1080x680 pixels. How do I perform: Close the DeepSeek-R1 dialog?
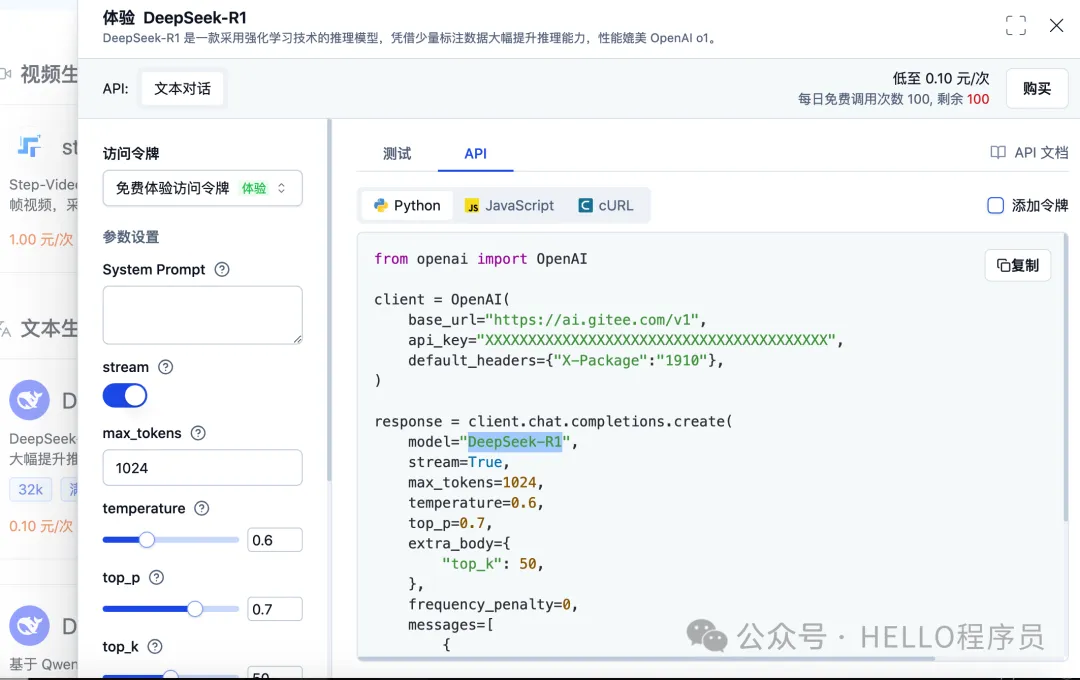click(x=1056, y=25)
